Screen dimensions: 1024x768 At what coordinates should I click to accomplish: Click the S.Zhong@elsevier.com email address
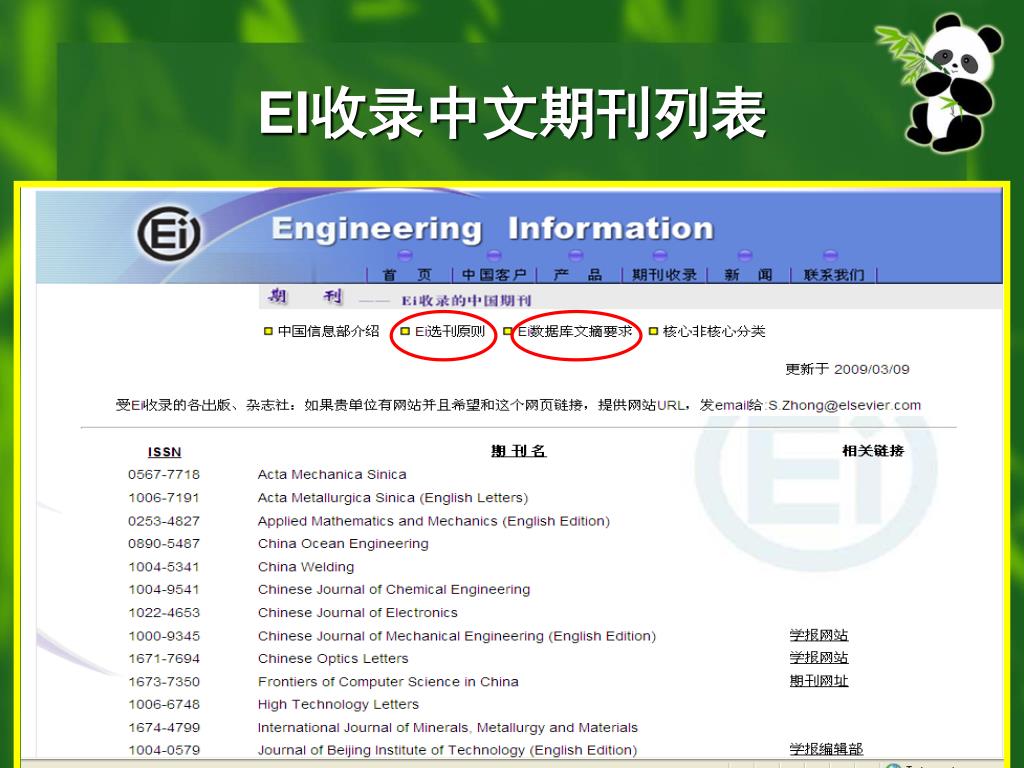844,406
